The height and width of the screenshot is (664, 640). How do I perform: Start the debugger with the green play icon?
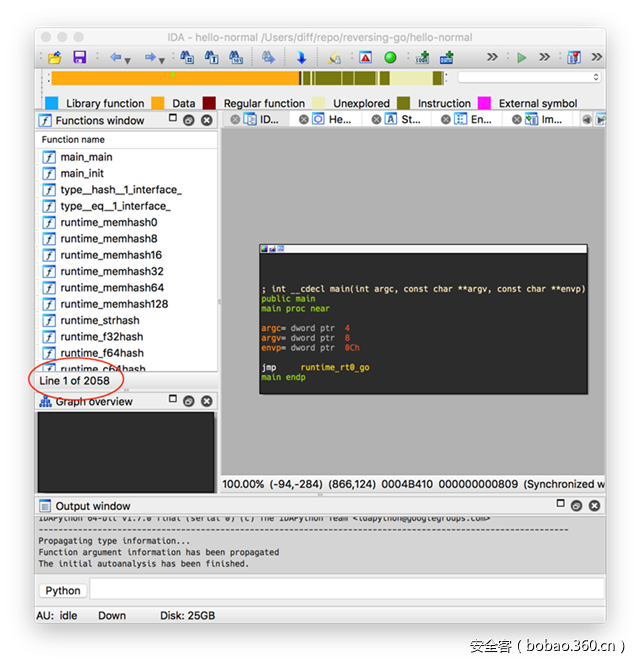(521, 58)
